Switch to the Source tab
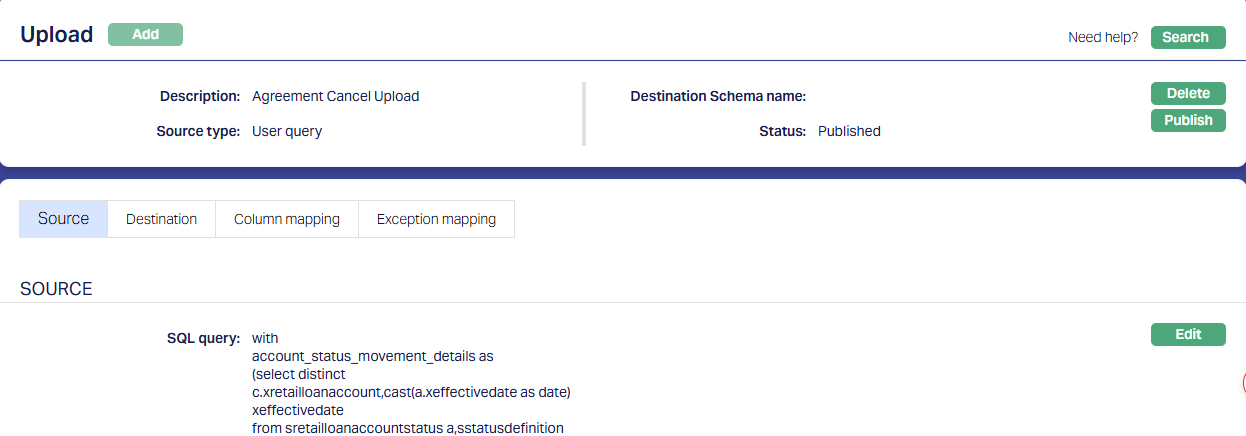The height and width of the screenshot is (436, 1246). [63, 219]
